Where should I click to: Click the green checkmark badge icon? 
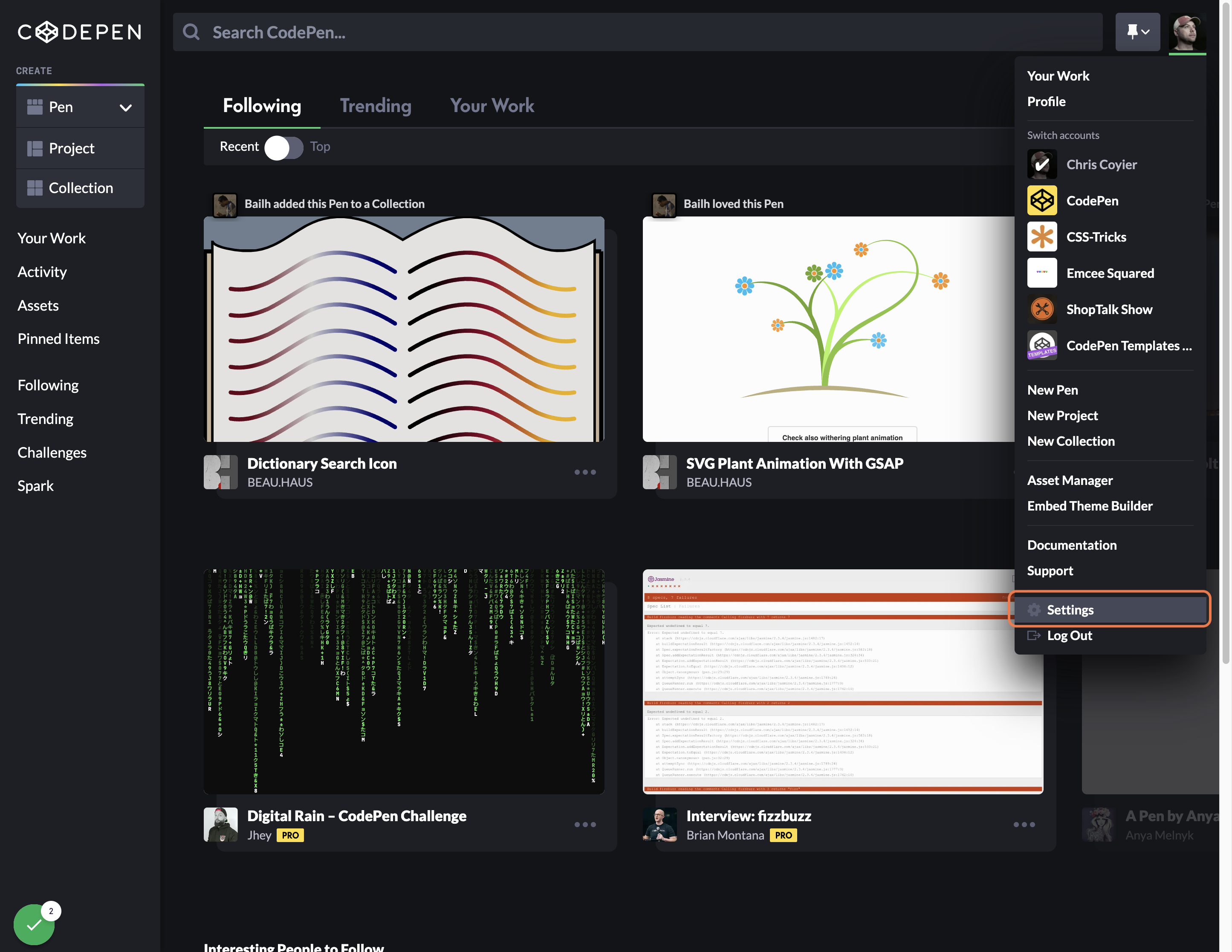click(x=34, y=924)
